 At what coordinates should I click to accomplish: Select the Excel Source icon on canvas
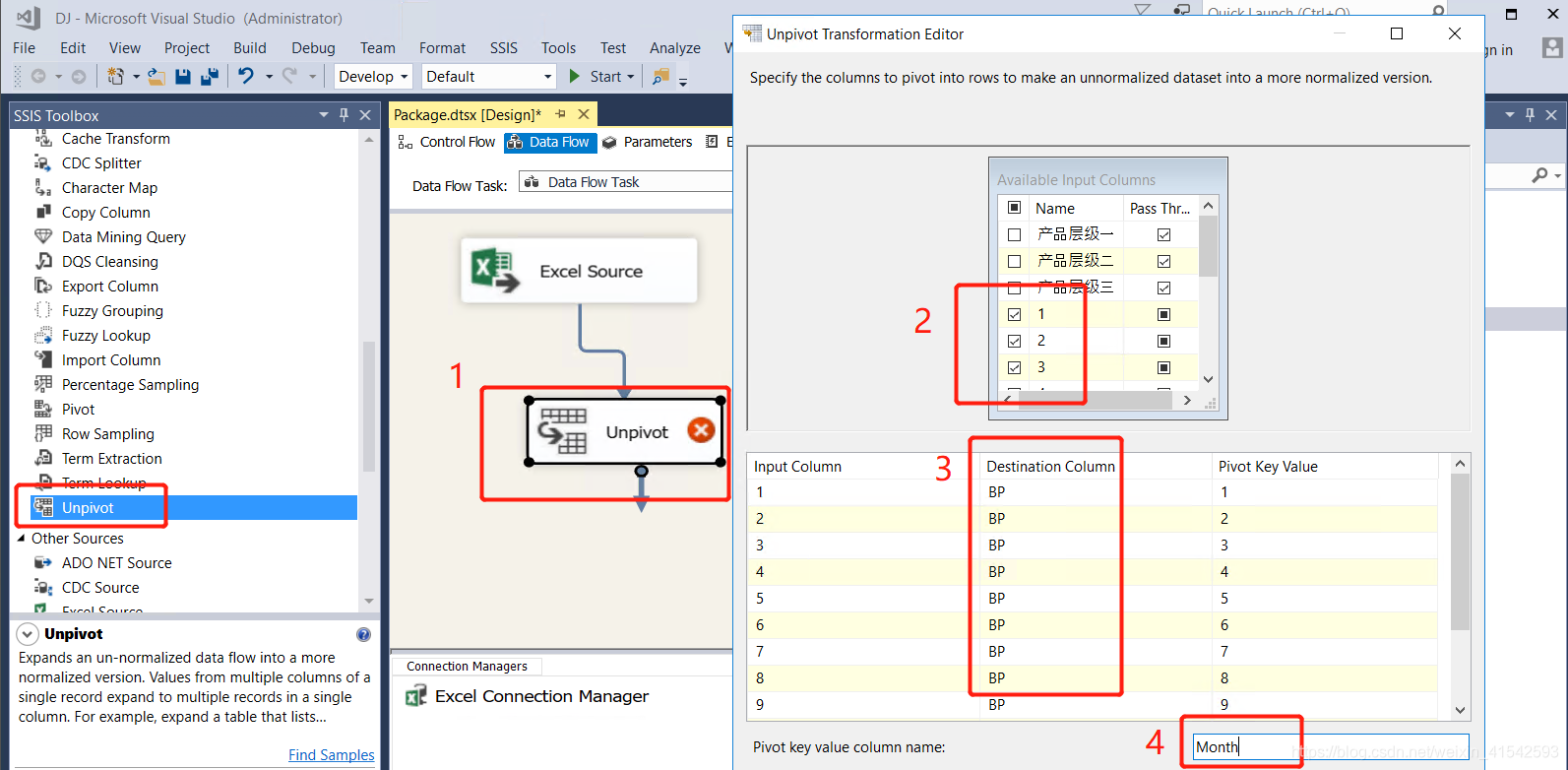coord(494,270)
